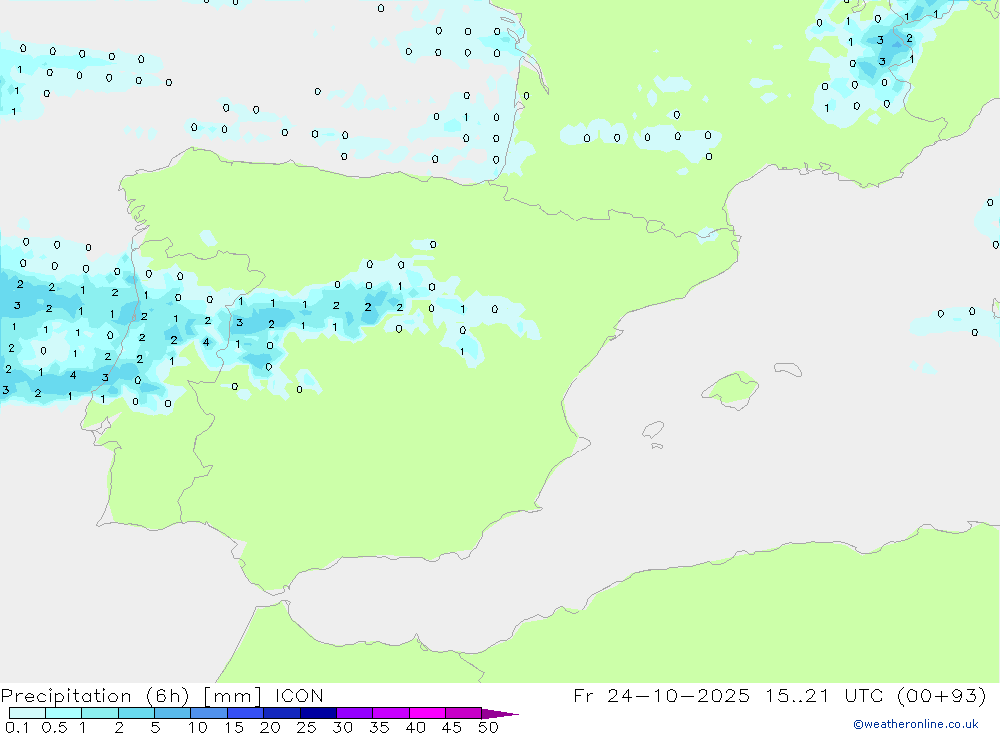Click the '40' legend scale label

(415, 727)
